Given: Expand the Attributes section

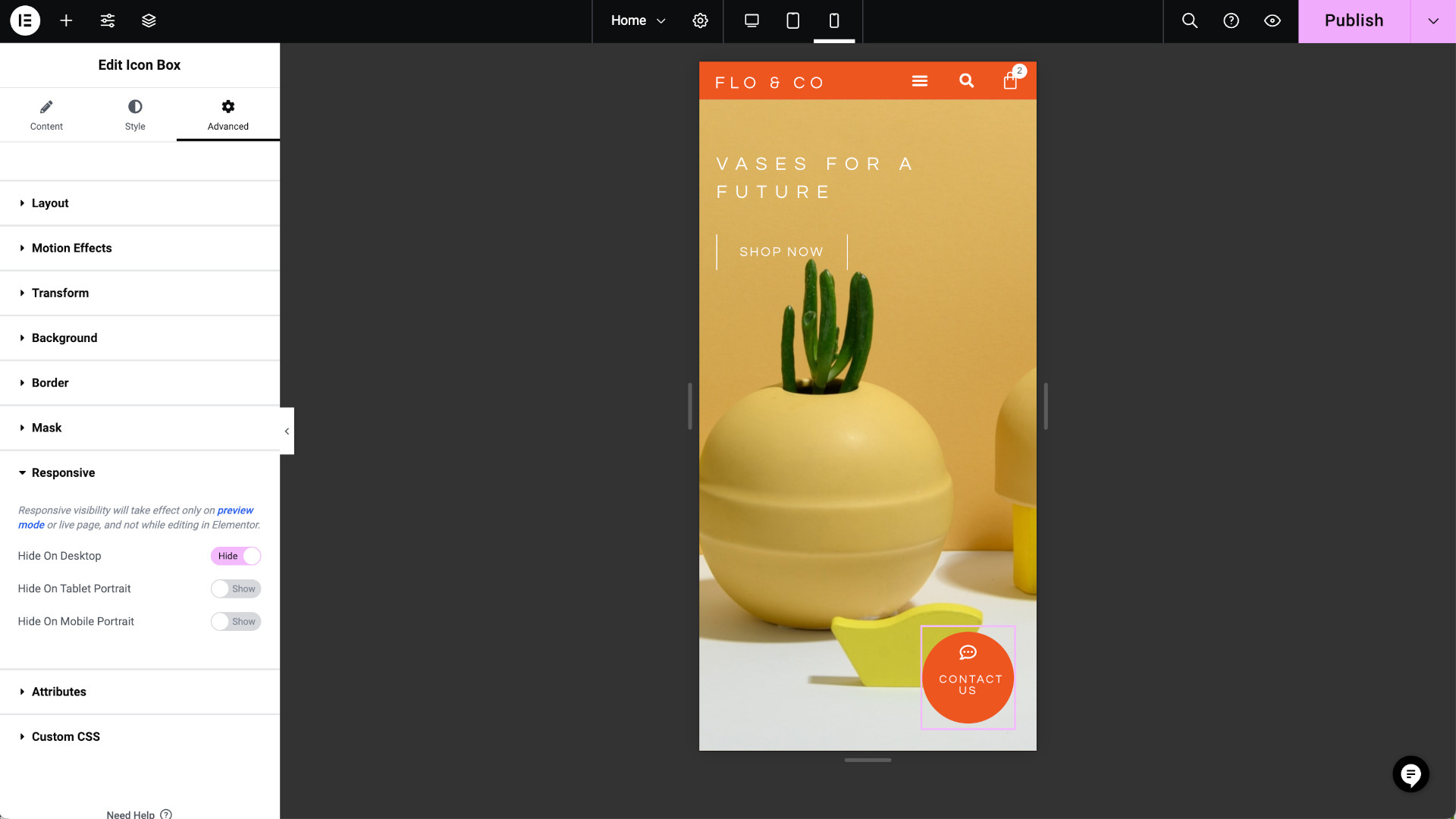Looking at the screenshot, I should [x=140, y=692].
